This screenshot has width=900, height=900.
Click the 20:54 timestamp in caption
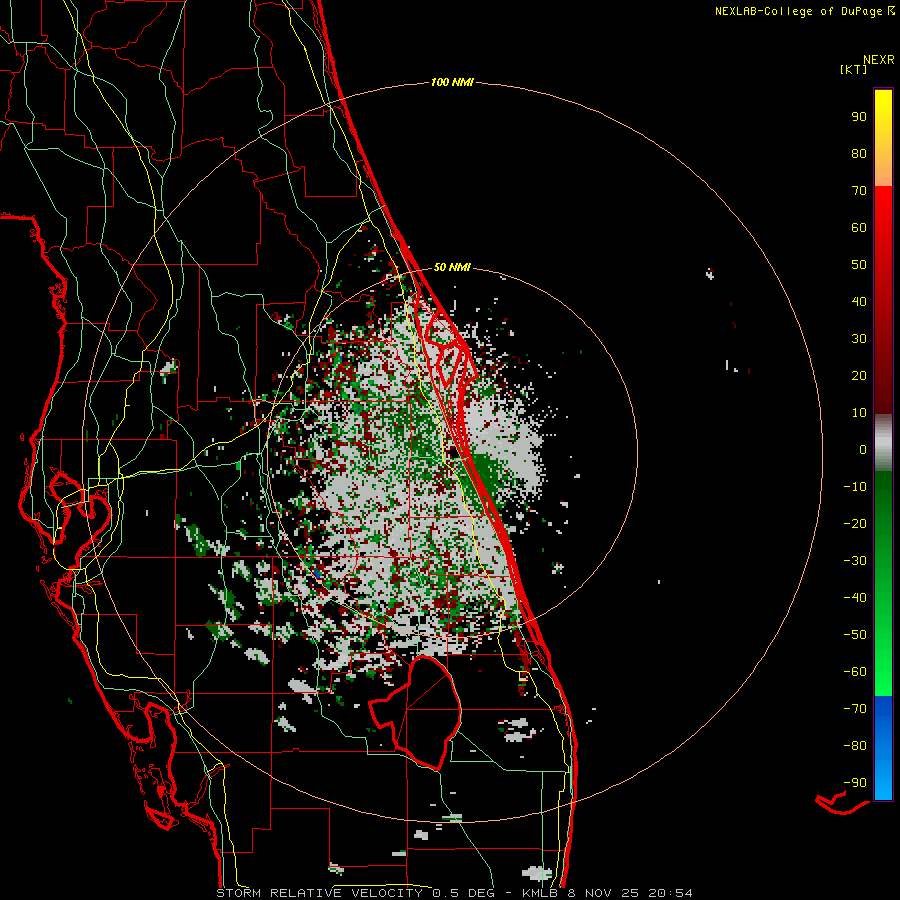[670, 893]
